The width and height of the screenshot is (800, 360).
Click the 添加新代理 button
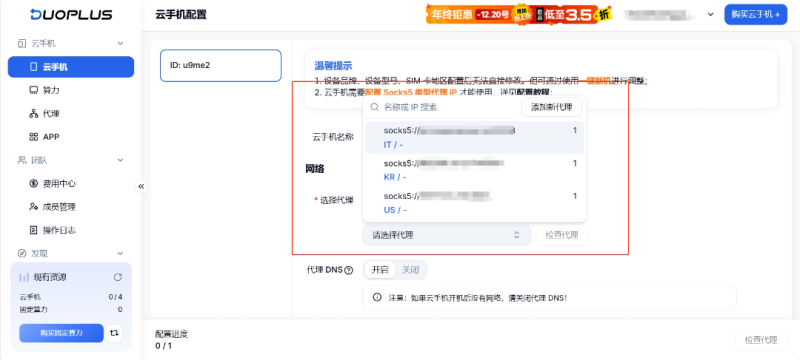click(x=552, y=108)
